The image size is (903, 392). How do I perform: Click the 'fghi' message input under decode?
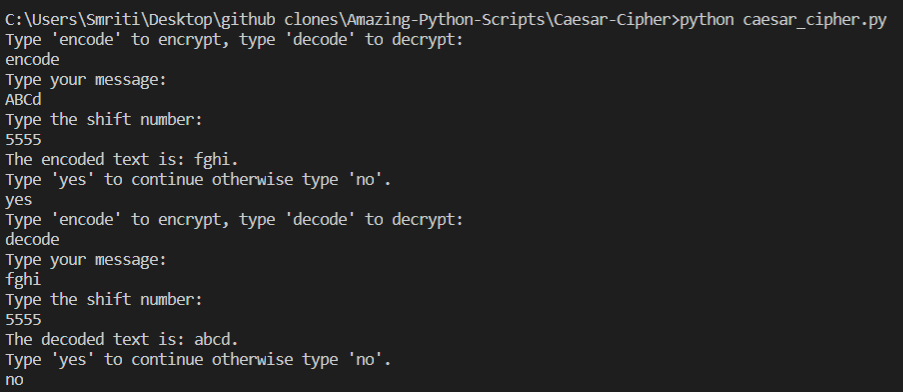pyautogui.click(x=23, y=280)
